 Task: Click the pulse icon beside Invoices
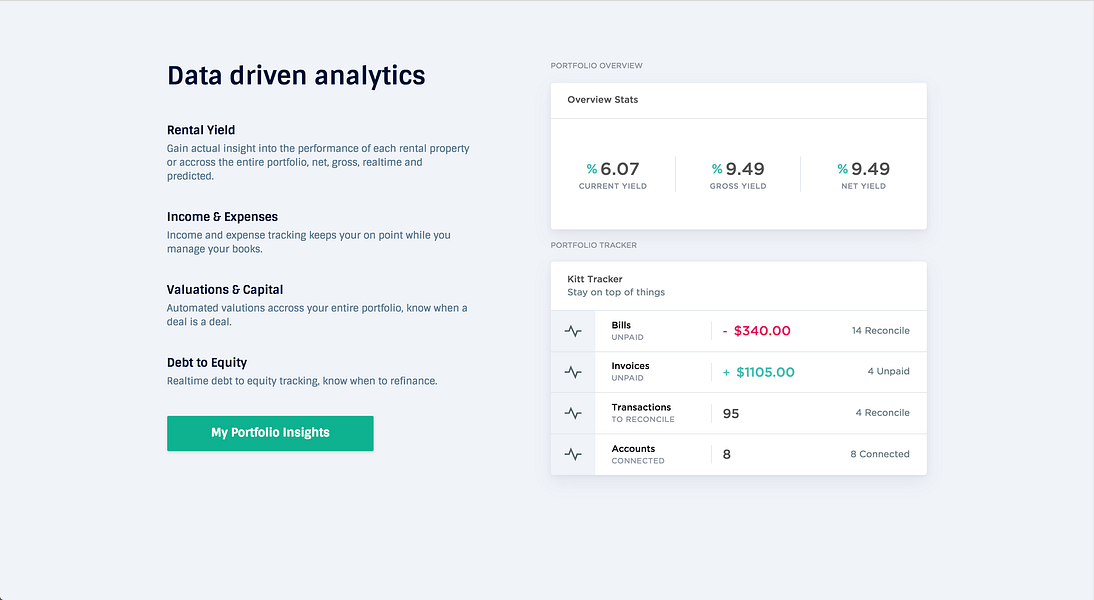[x=573, y=373]
